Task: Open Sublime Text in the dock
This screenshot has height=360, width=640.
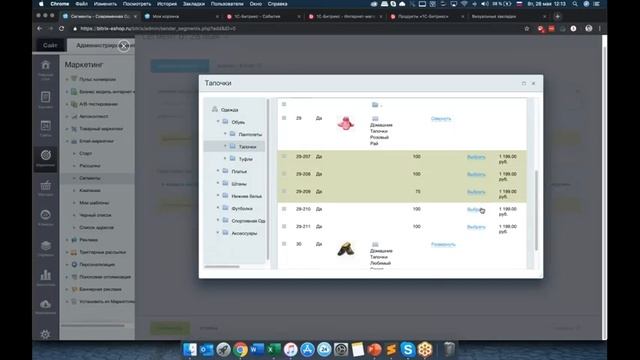Action: 391,349
